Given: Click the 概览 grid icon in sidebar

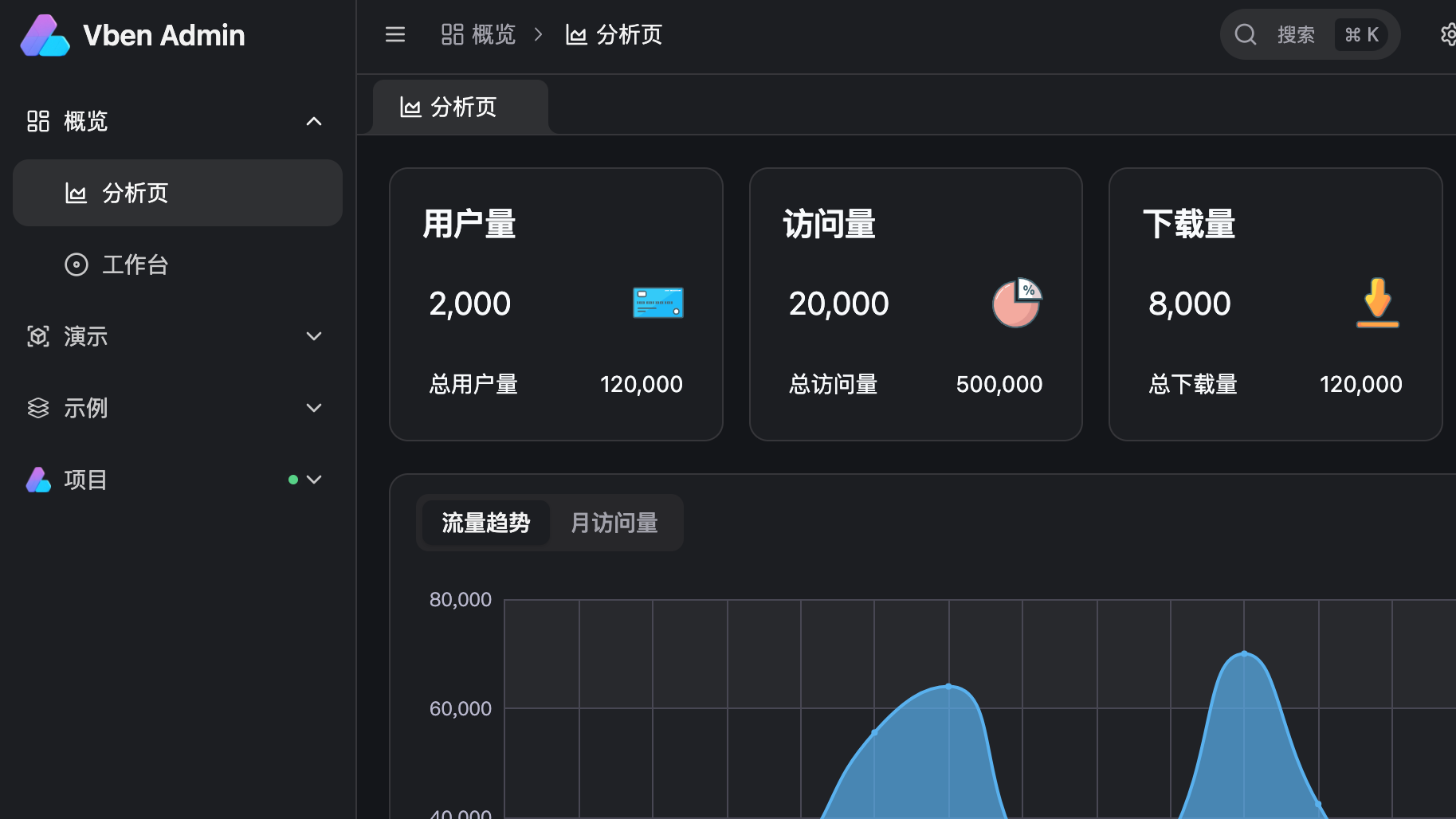Looking at the screenshot, I should point(38,121).
